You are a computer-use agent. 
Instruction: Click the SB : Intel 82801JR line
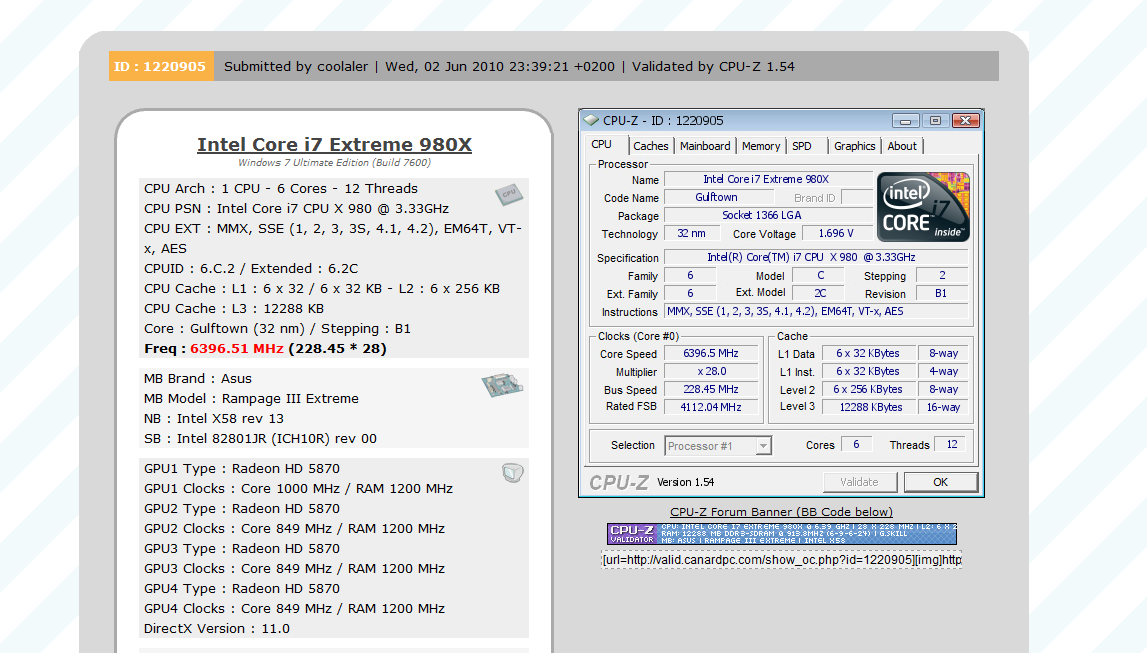click(260, 439)
